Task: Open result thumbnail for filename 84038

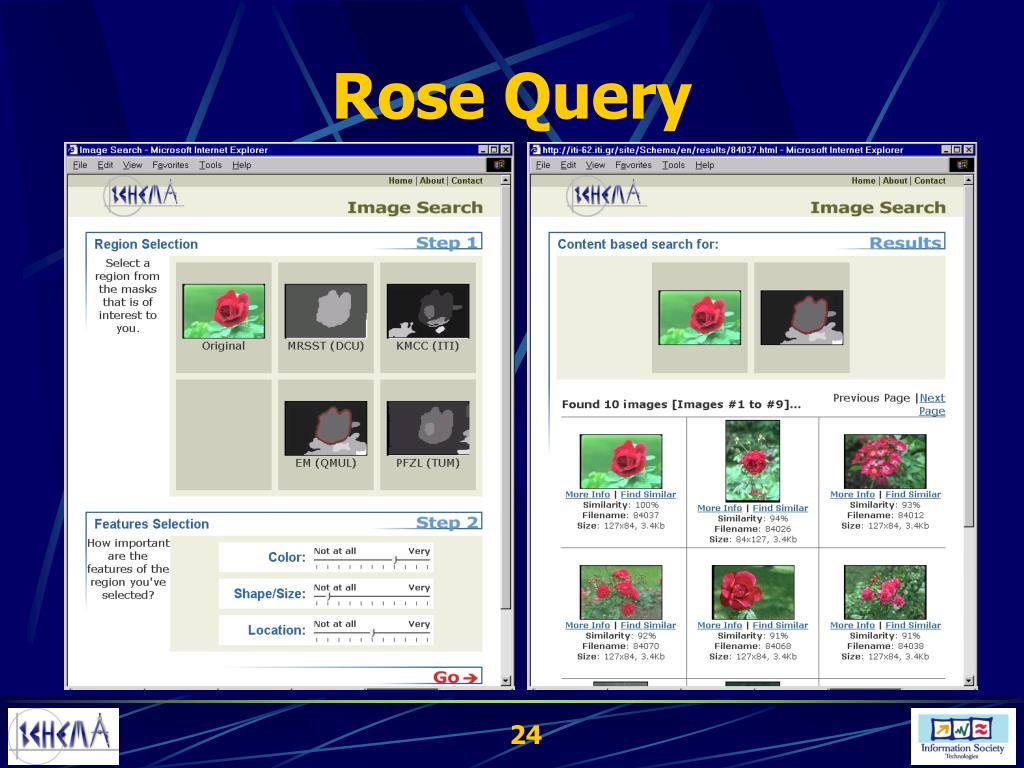Action: coord(885,592)
